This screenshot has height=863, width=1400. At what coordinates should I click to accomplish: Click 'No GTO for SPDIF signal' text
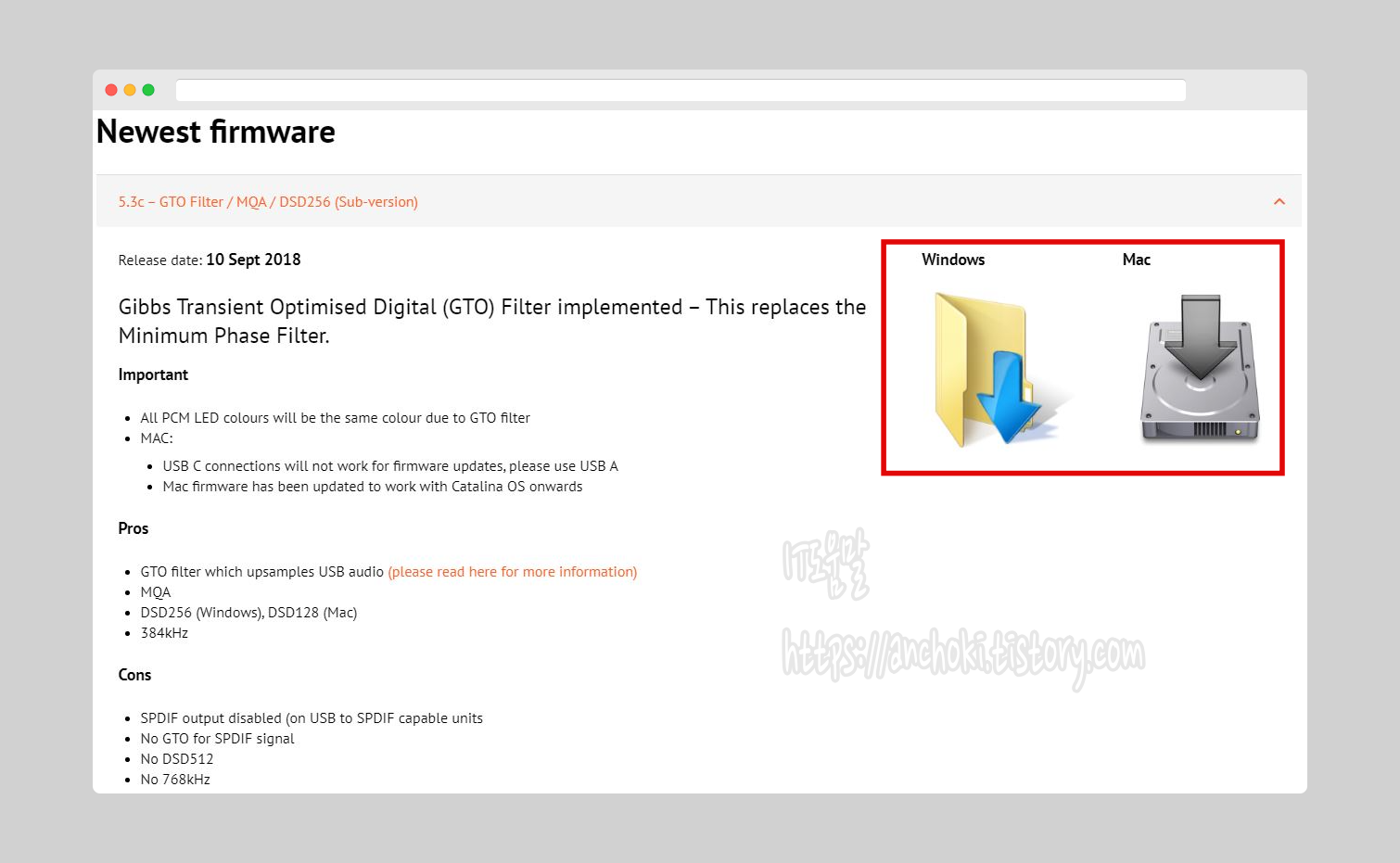click(217, 739)
